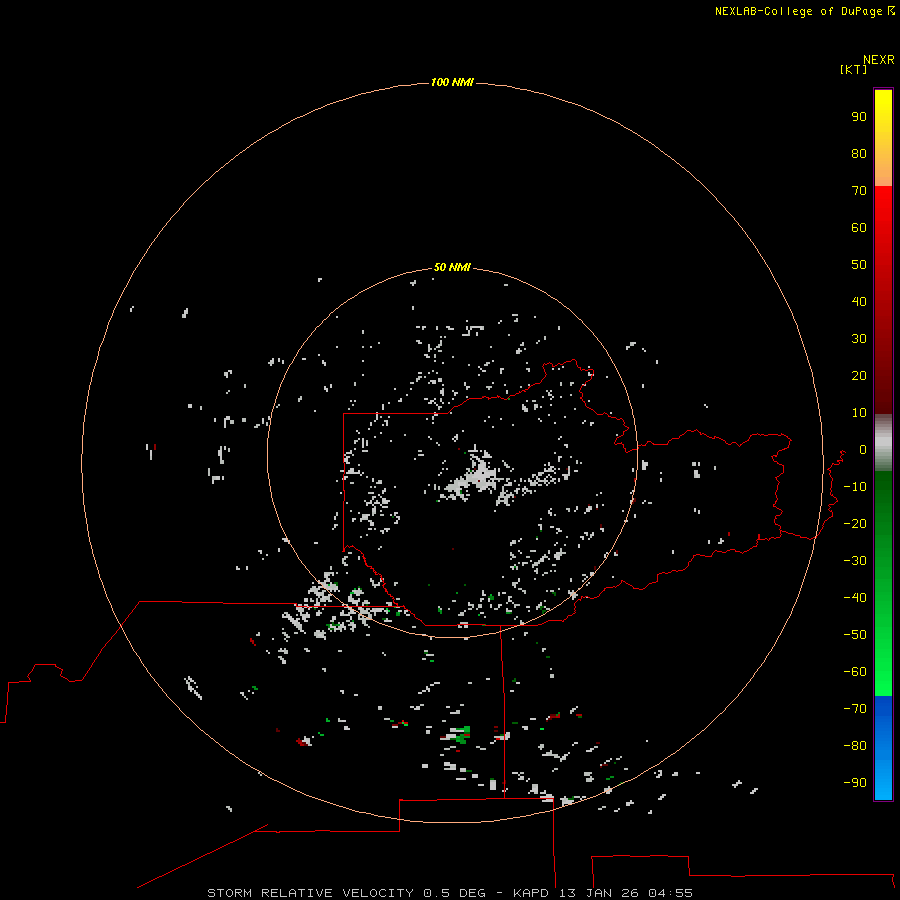Click the -80 value on the velocity scale

pos(855,746)
